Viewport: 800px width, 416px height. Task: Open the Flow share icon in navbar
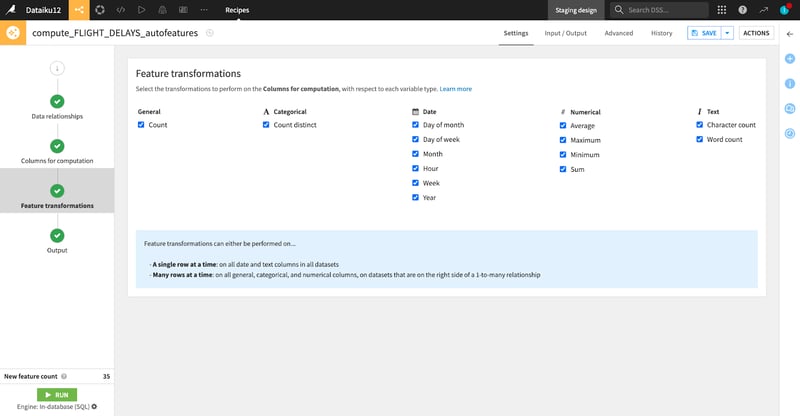tap(79, 10)
